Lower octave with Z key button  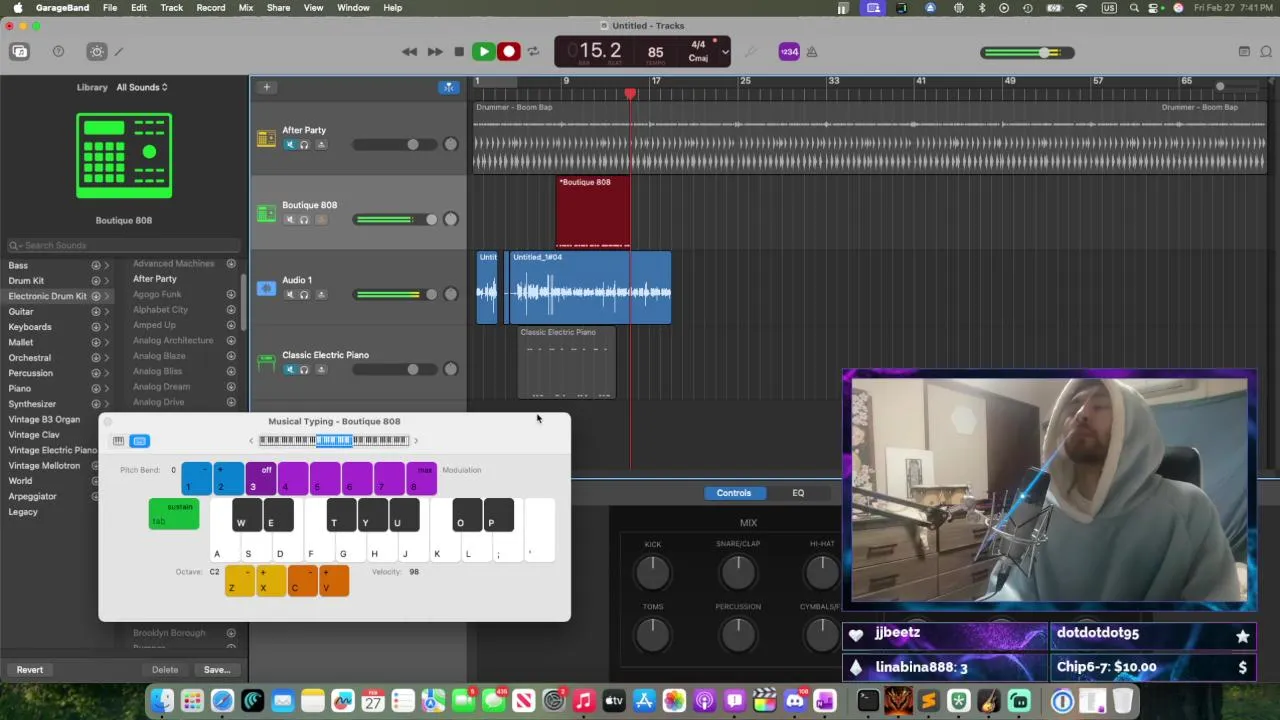pyautogui.click(x=239, y=581)
